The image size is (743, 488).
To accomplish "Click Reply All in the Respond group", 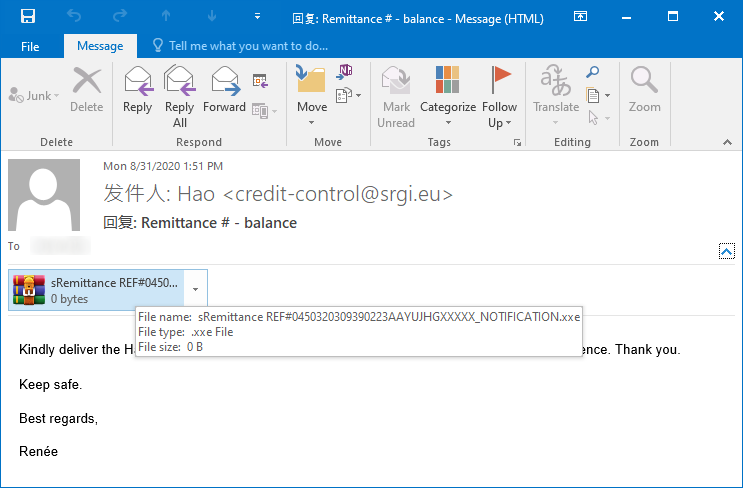I will (x=180, y=96).
